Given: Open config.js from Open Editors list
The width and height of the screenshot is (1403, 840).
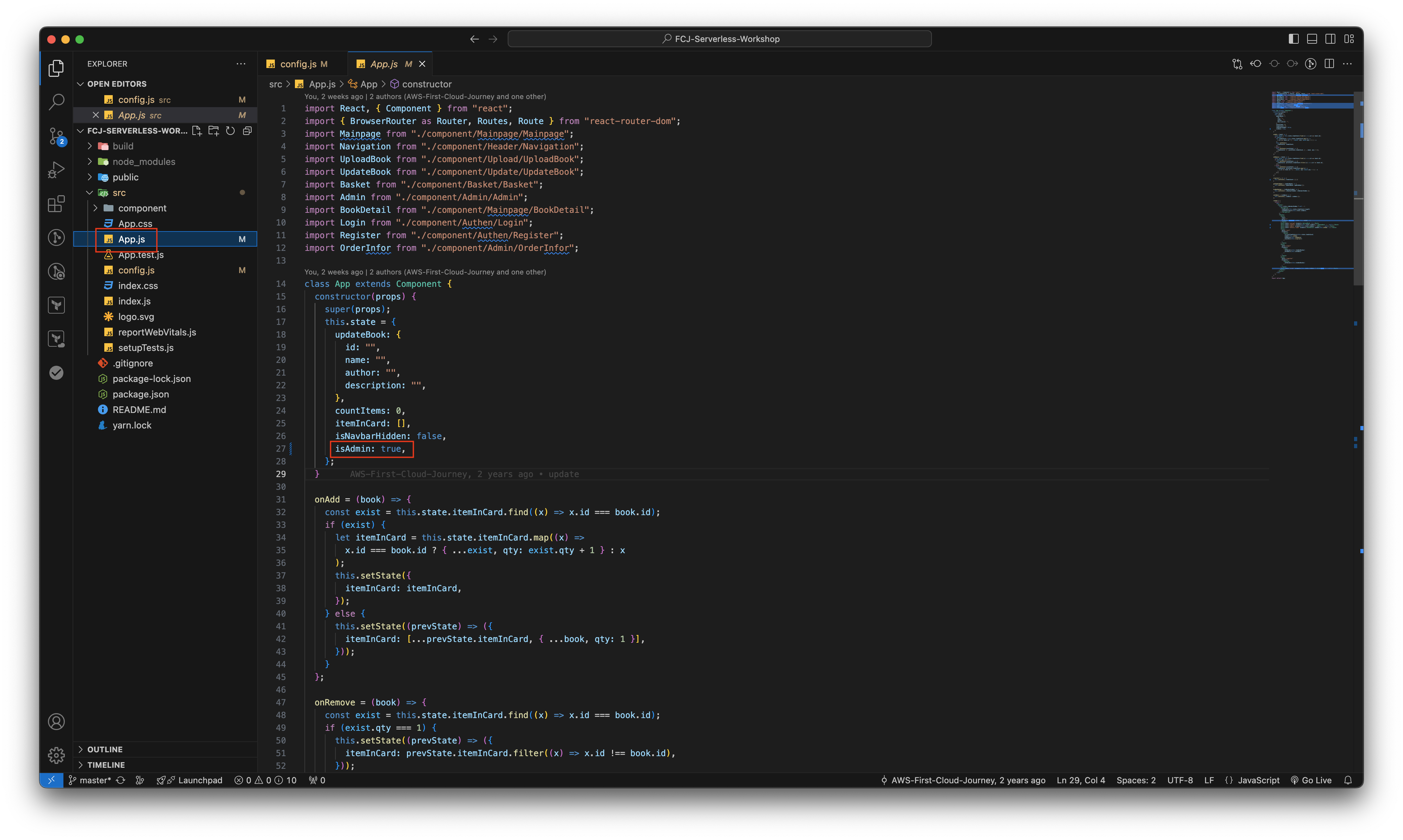Looking at the screenshot, I should click(165, 100).
